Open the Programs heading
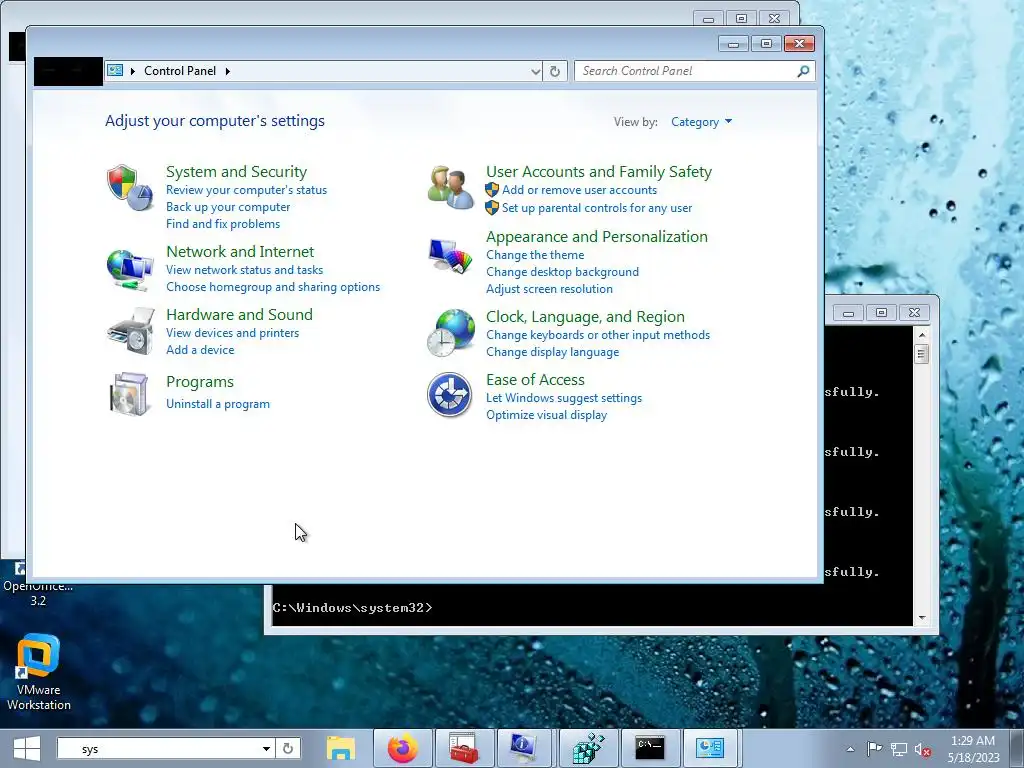1024x768 pixels. pos(200,382)
